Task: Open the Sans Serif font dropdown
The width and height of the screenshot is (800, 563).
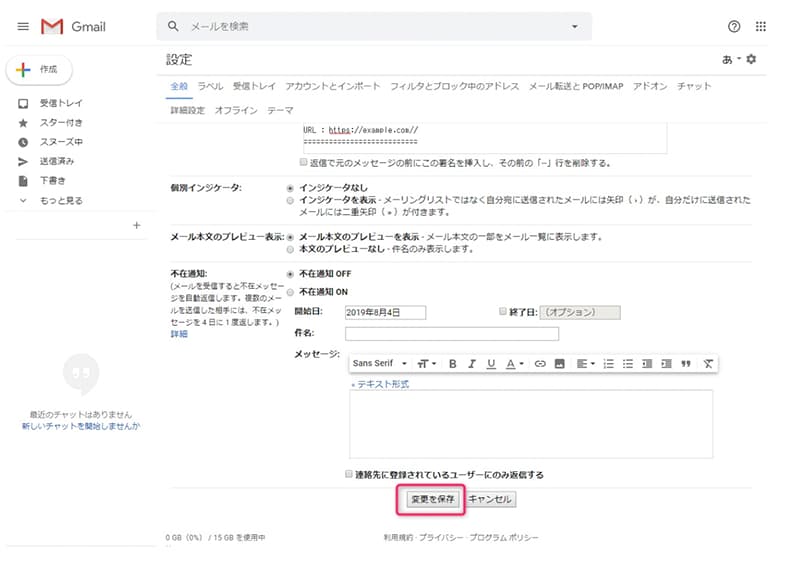Action: 380,363
